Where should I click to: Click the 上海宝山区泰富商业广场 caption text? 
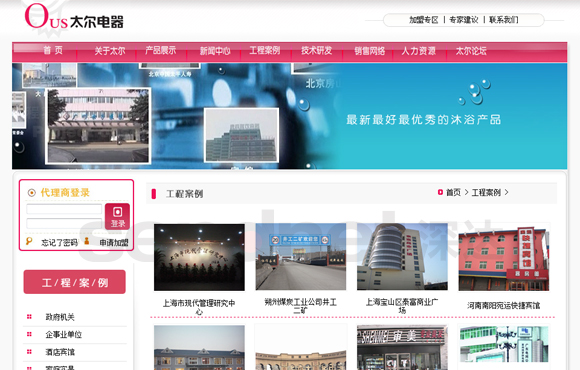[x=402, y=306]
